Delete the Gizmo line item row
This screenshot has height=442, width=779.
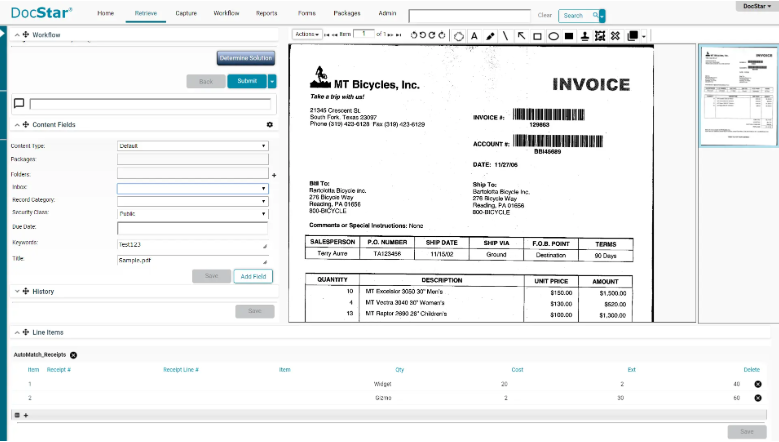point(757,397)
